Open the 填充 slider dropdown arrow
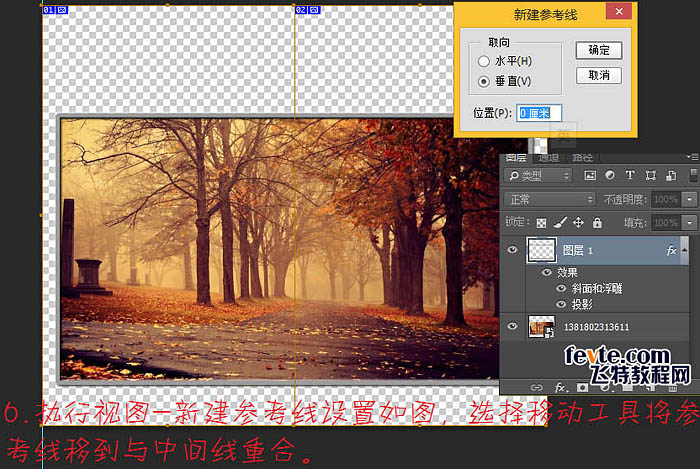 (x=690, y=222)
